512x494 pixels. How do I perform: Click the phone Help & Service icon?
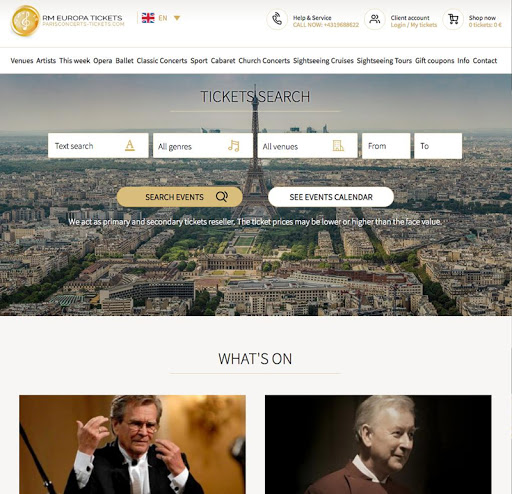[277, 19]
